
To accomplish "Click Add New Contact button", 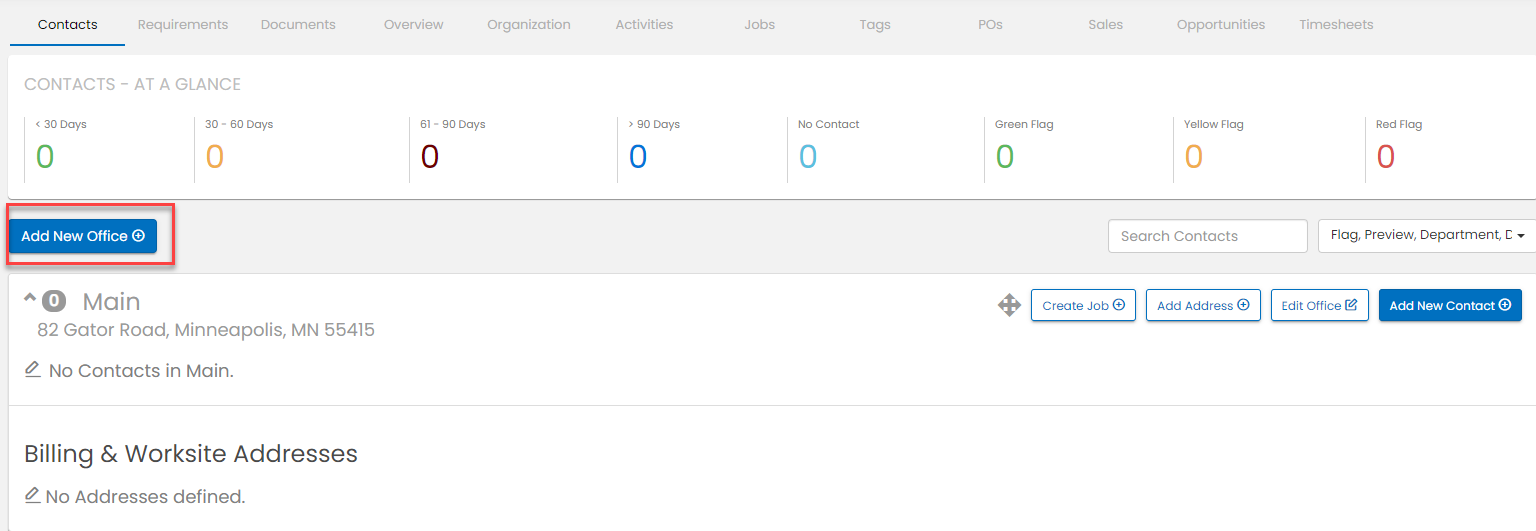I will tap(1449, 305).
